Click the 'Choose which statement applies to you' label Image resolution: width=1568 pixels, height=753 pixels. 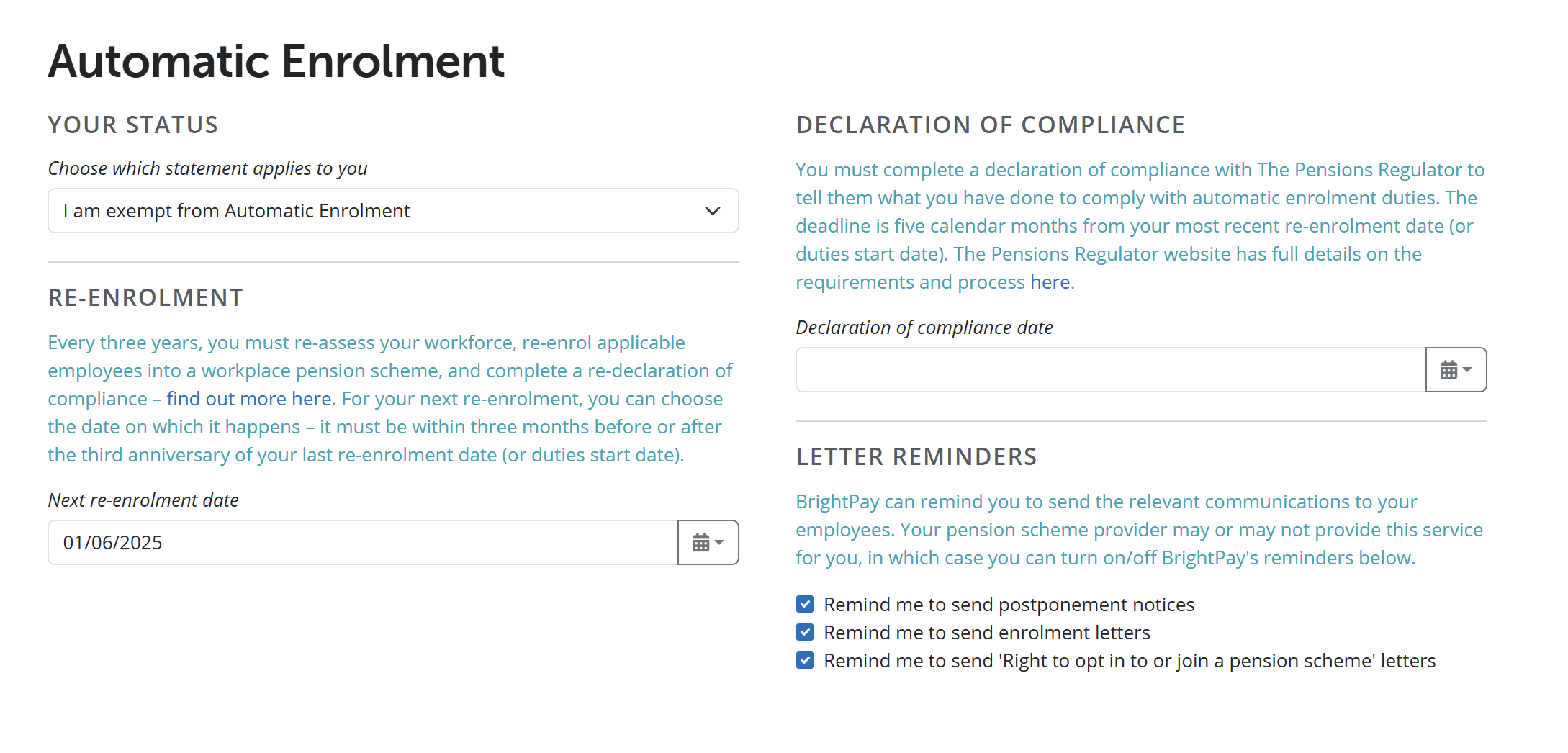(x=207, y=168)
